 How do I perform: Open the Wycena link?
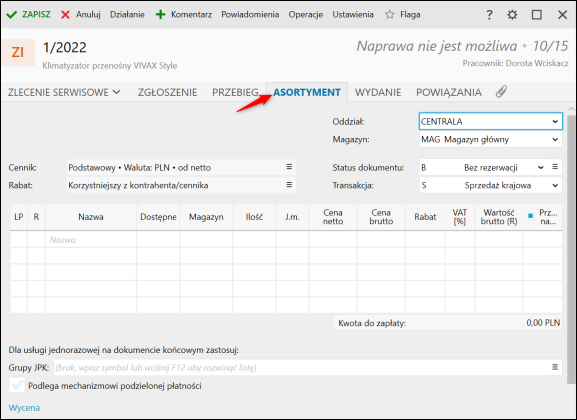coord(24,408)
